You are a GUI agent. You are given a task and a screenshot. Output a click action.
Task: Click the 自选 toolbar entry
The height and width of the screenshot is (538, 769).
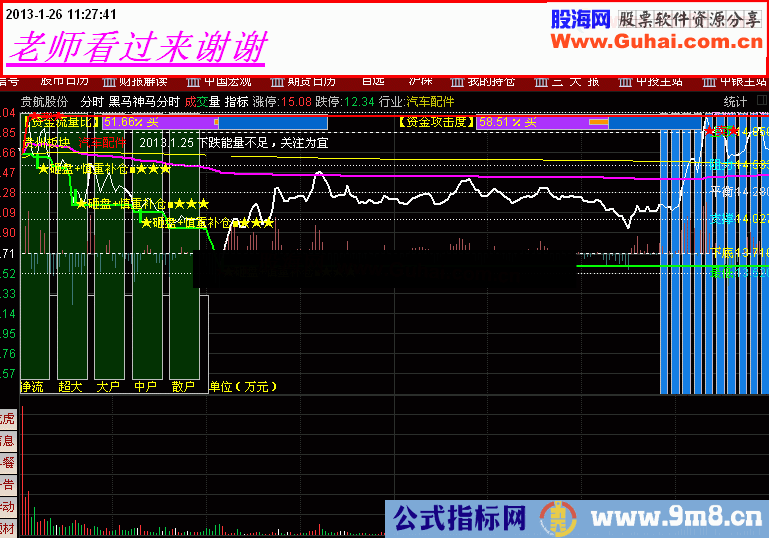(x=373, y=81)
